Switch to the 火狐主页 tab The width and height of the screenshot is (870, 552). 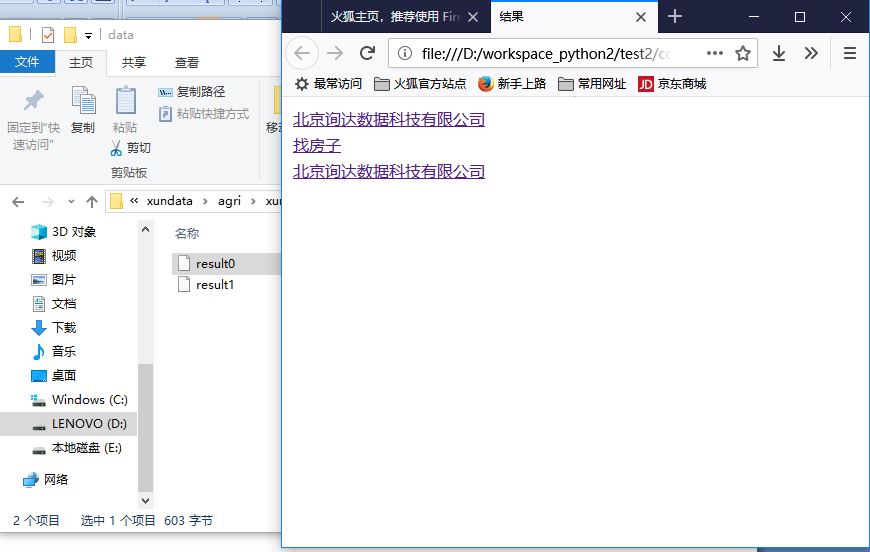tap(395, 17)
